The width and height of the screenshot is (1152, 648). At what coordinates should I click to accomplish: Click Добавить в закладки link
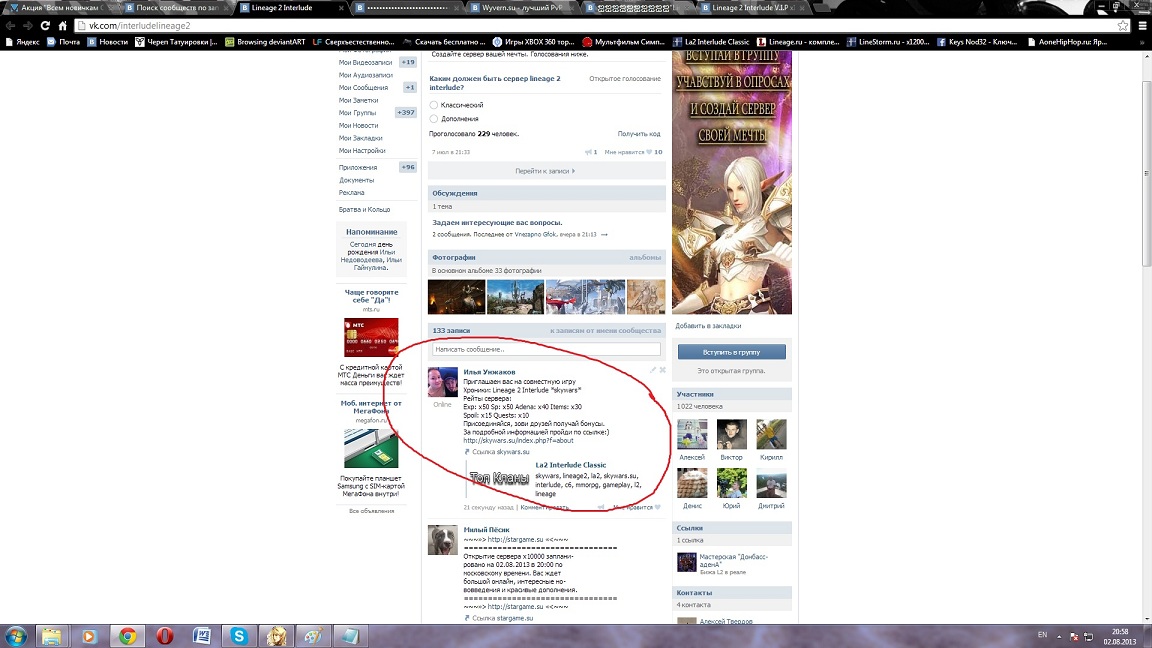tap(708, 325)
